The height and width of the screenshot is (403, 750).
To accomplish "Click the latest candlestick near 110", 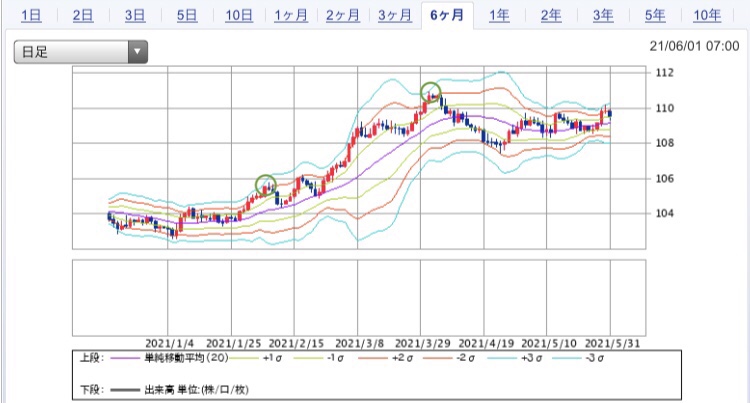I will (609, 113).
